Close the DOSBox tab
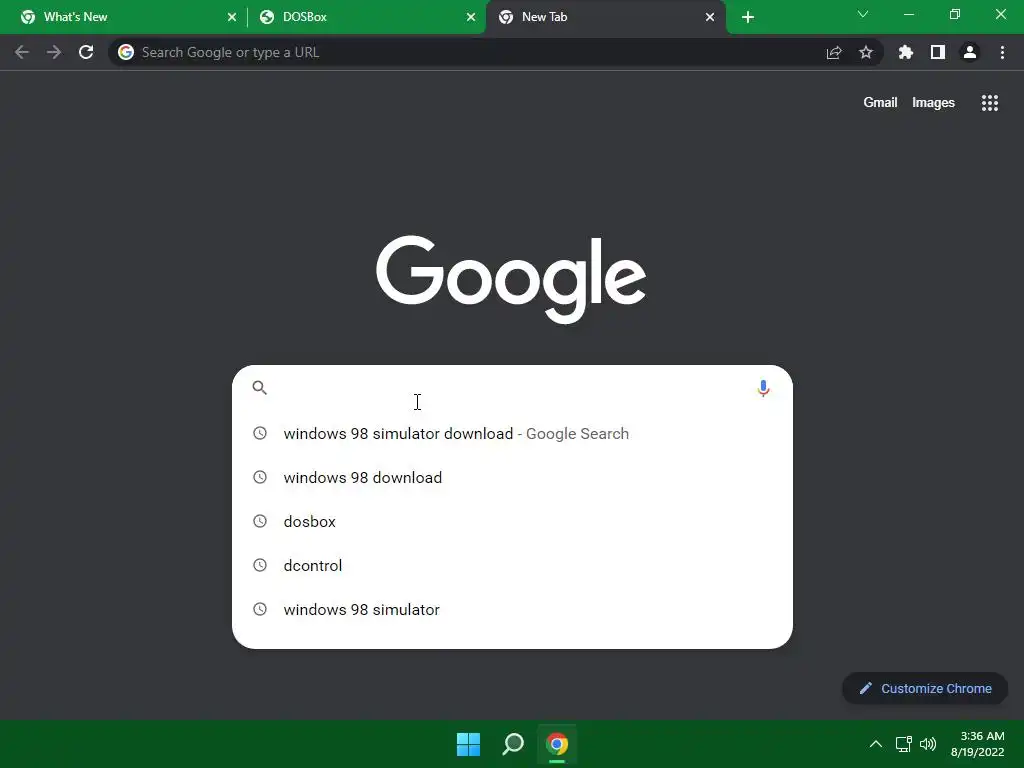The image size is (1024, 768). pos(471,17)
